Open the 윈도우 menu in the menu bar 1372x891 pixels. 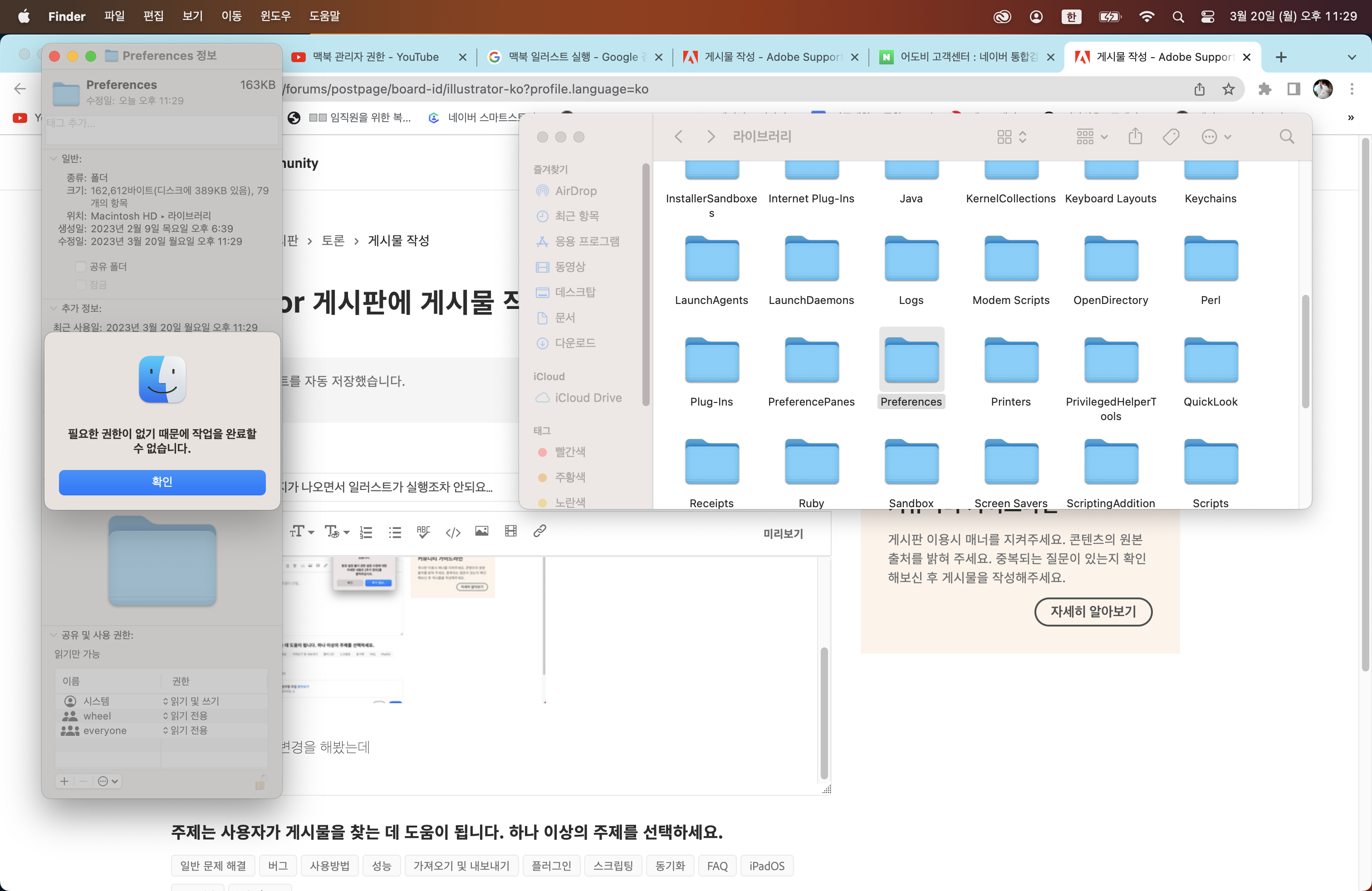click(275, 16)
